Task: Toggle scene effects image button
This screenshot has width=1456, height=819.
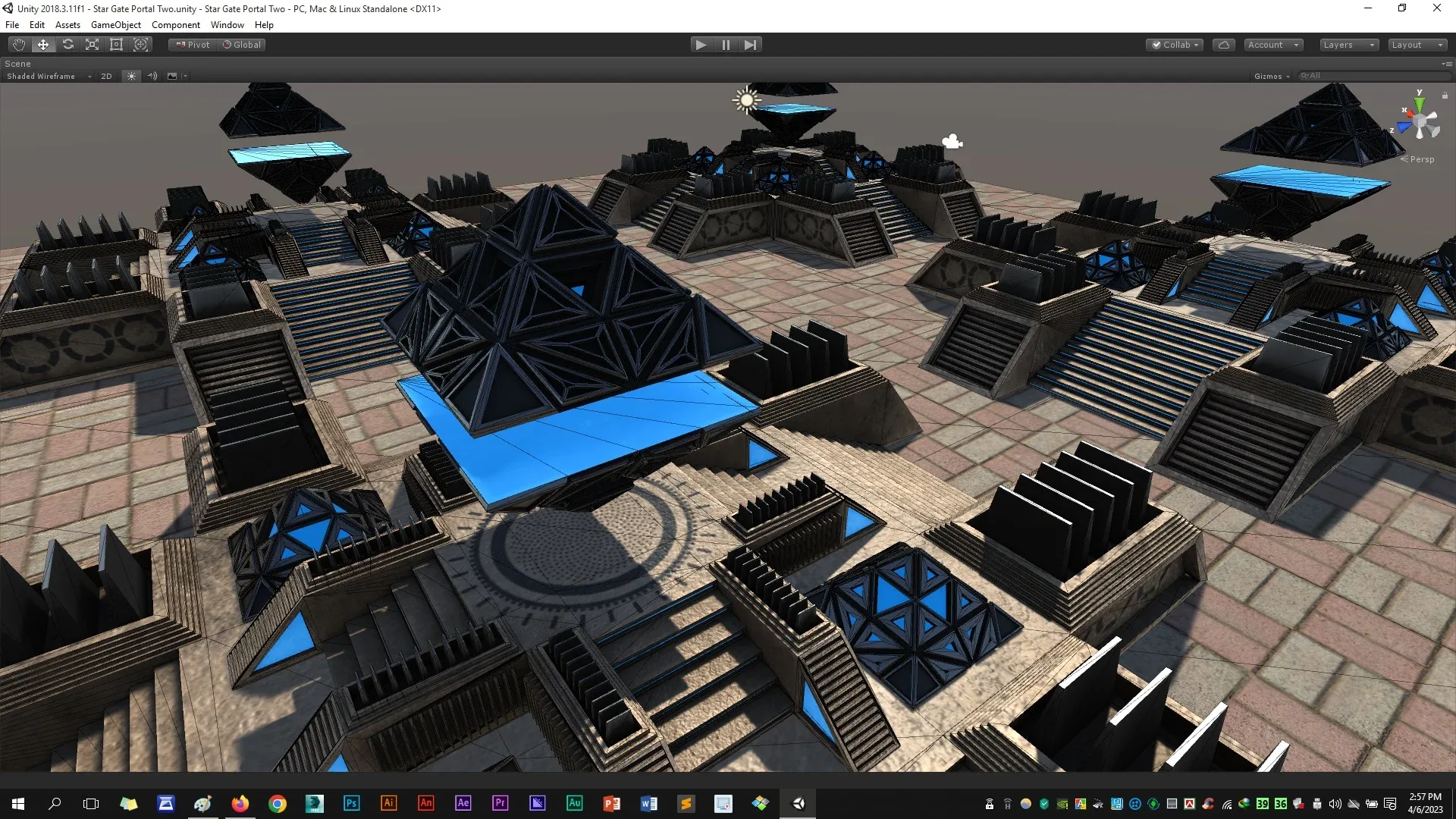Action: click(x=172, y=76)
